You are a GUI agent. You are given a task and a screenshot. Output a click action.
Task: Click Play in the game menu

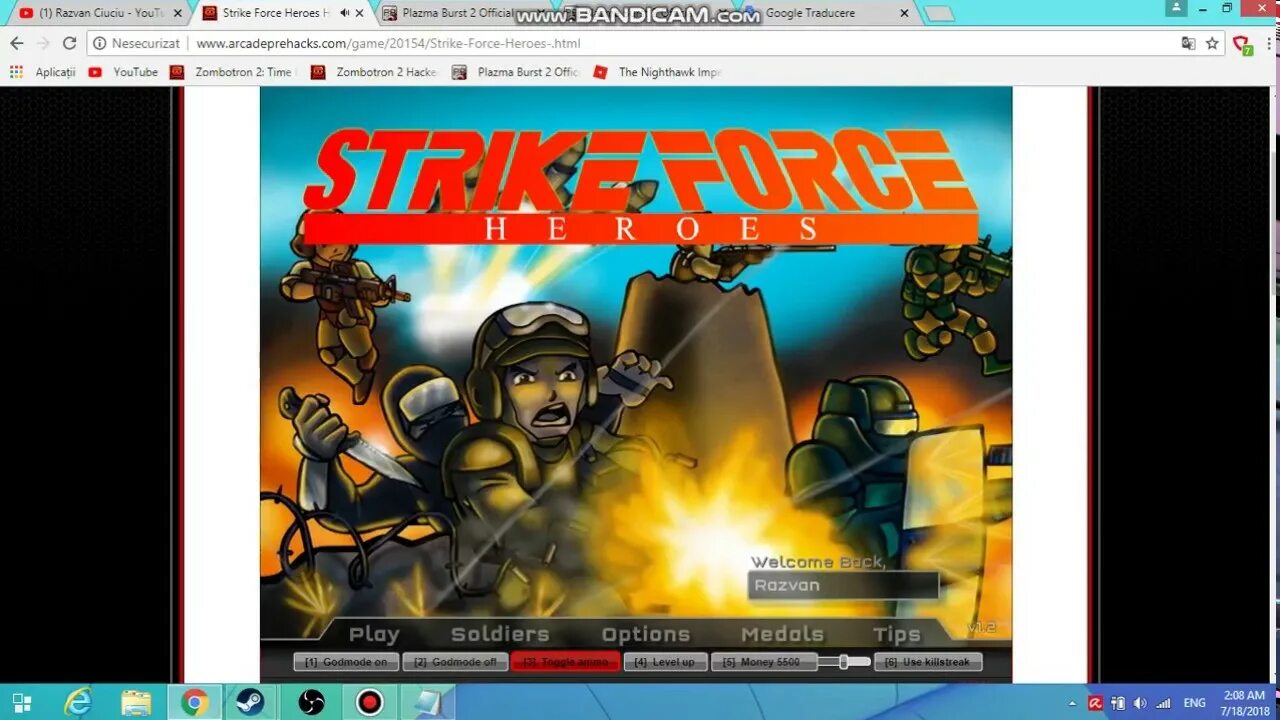374,634
